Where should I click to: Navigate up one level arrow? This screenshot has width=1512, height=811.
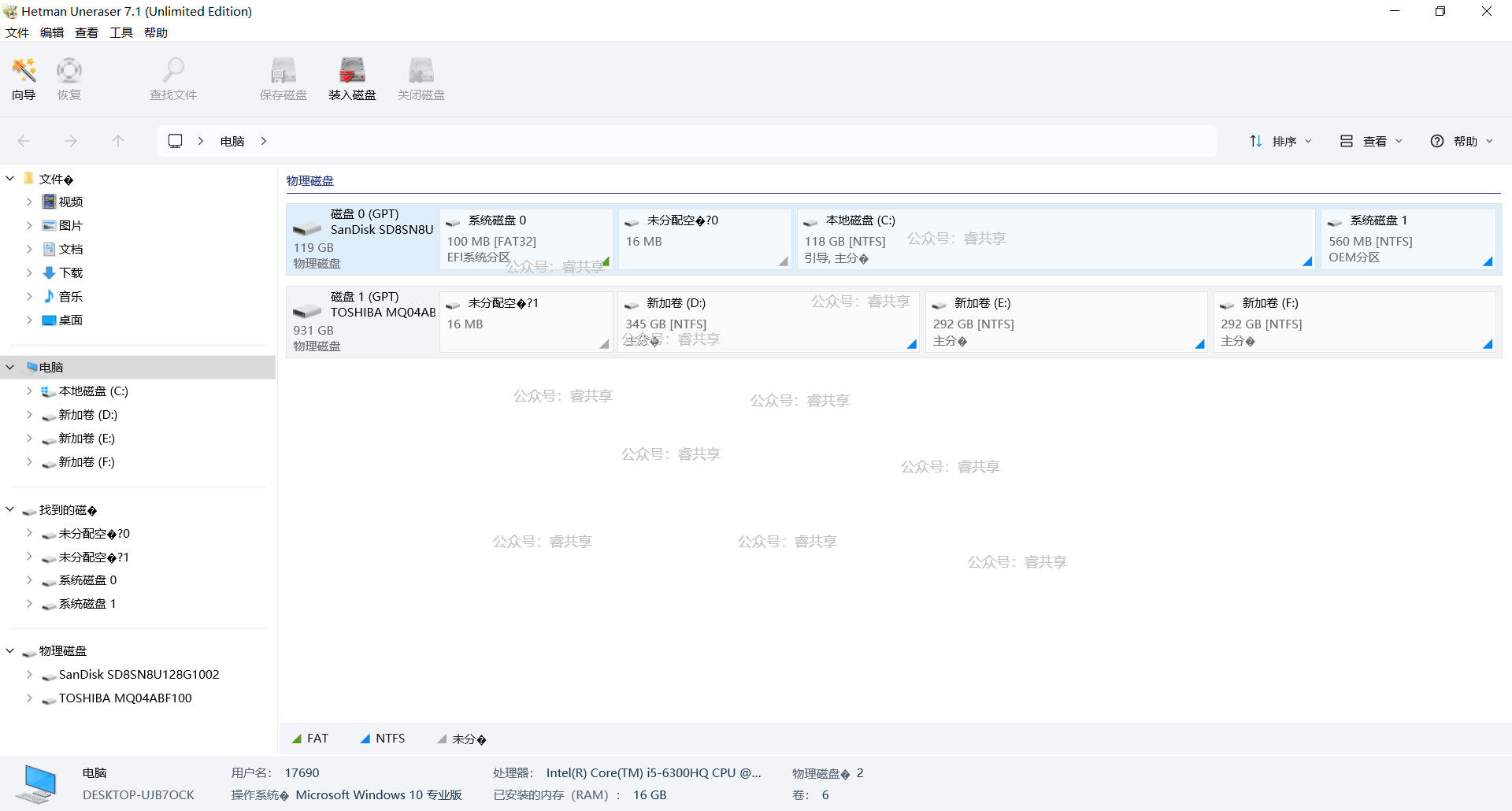tap(118, 141)
